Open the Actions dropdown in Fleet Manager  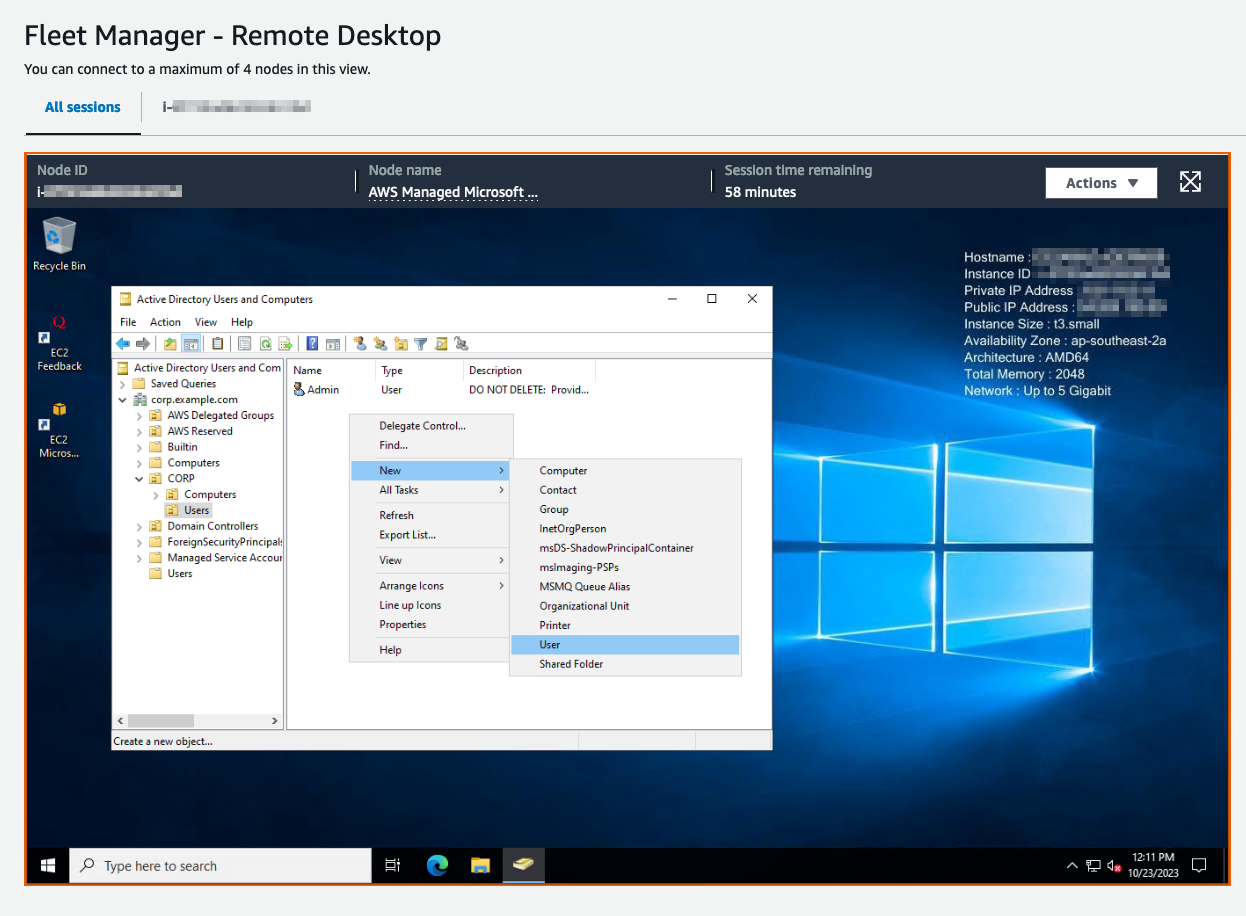[1100, 183]
